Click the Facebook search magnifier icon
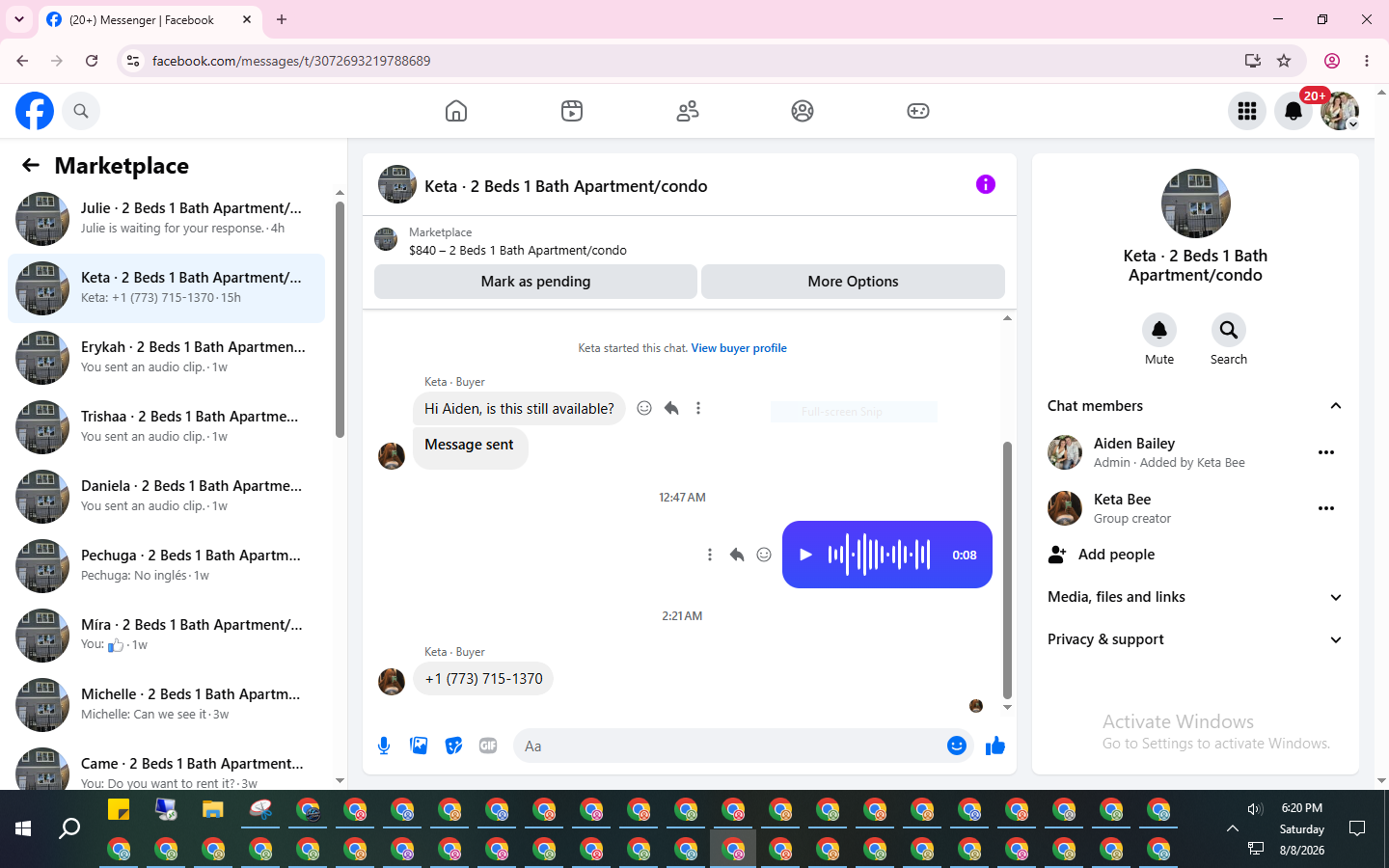This screenshot has width=1389, height=868. click(81, 111)
